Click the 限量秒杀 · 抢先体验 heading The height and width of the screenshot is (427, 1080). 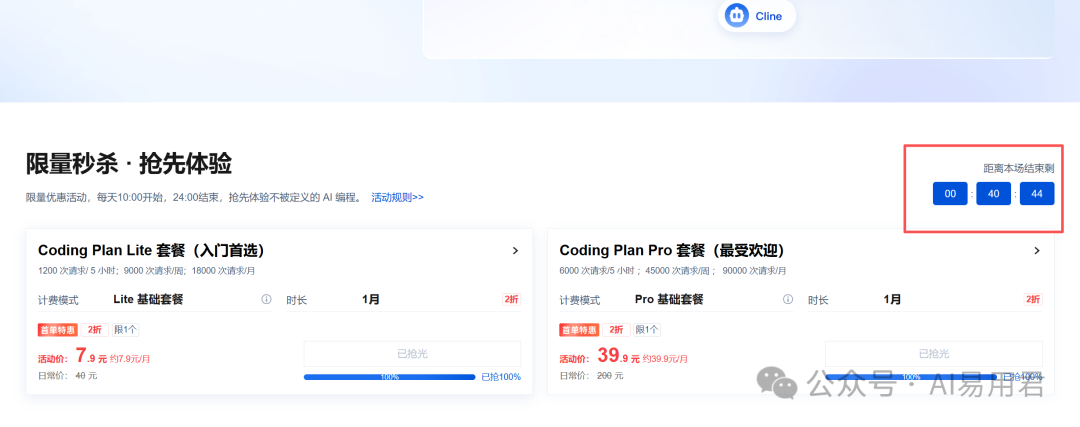pyautogui.click(x=129, y=165)
